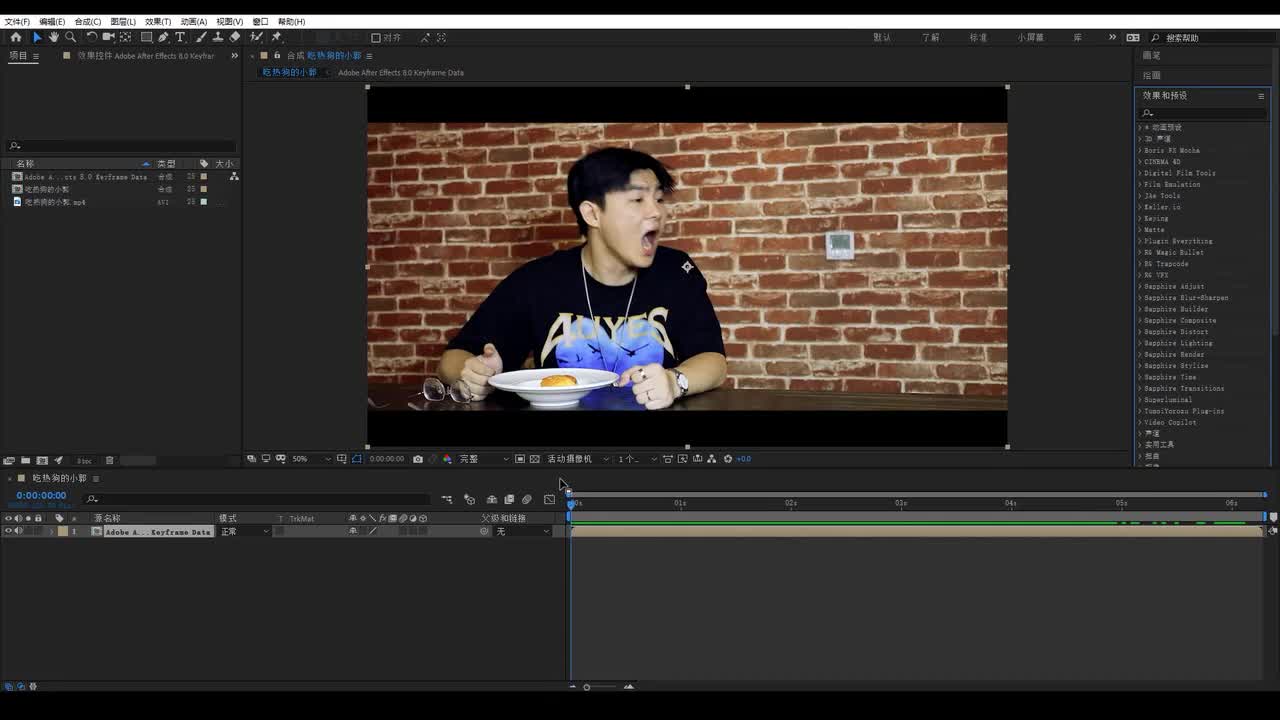Open the 绘画 panel
Image resolution: width=1280 pixels, height=720 pixels.
click(1152, 75)
